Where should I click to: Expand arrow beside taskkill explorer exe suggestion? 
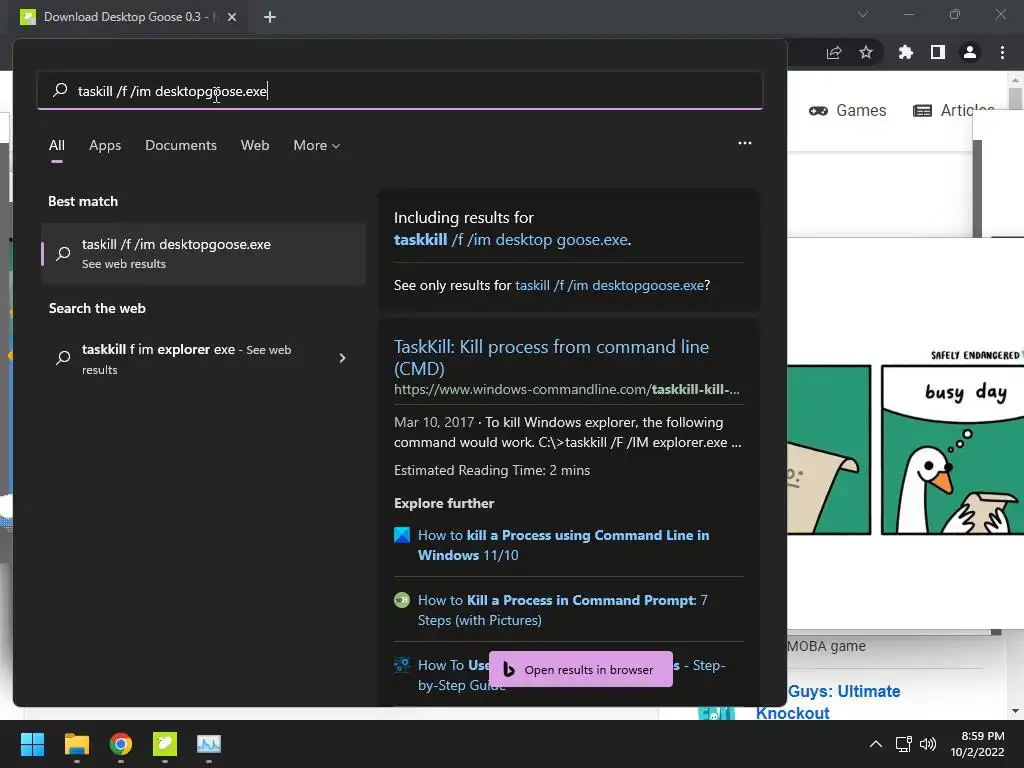(x=342, y=358)
